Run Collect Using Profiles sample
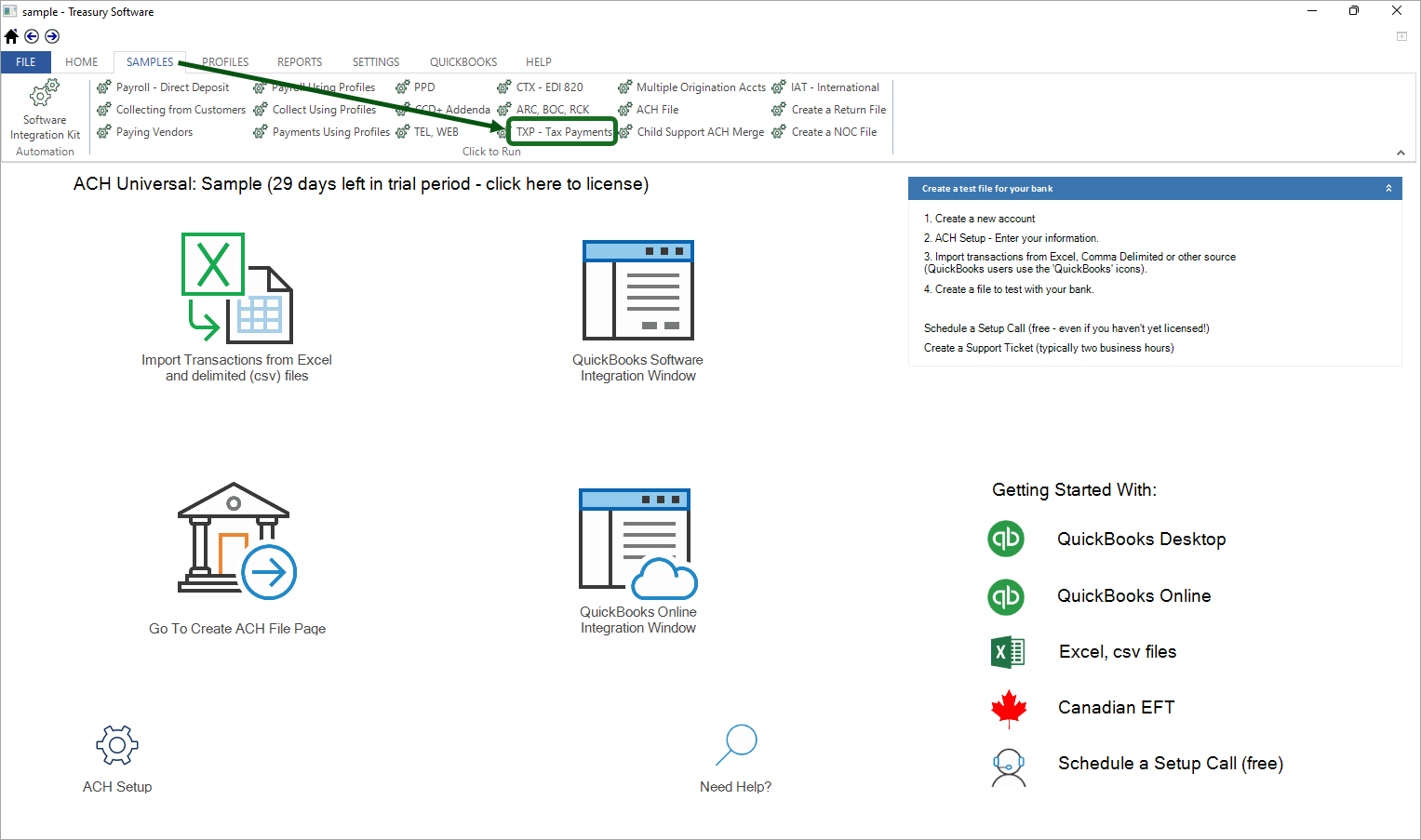This screenshot has height=840, width=1421. [315, 110]
